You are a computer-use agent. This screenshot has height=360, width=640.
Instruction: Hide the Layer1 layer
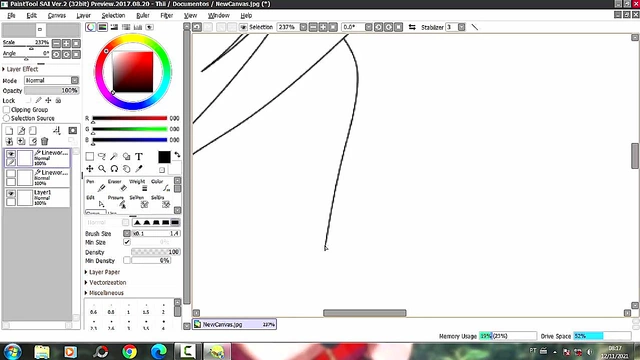point(11,193)
